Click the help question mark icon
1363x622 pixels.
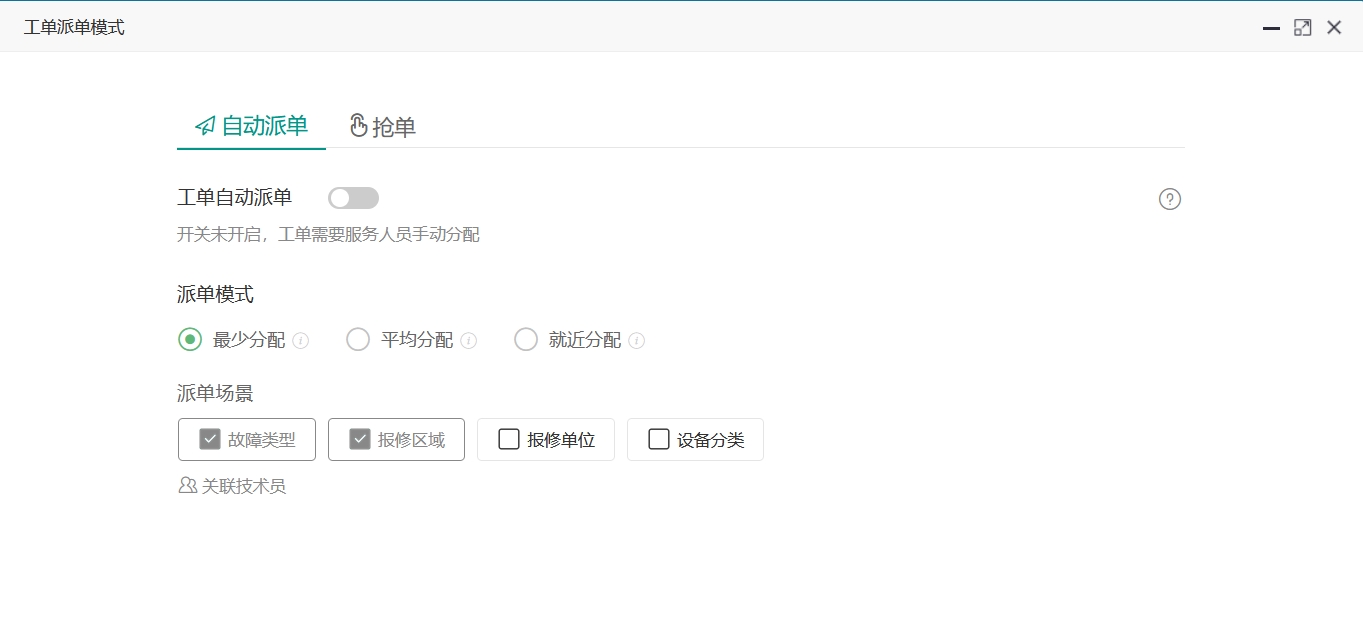pos(1169,199)
